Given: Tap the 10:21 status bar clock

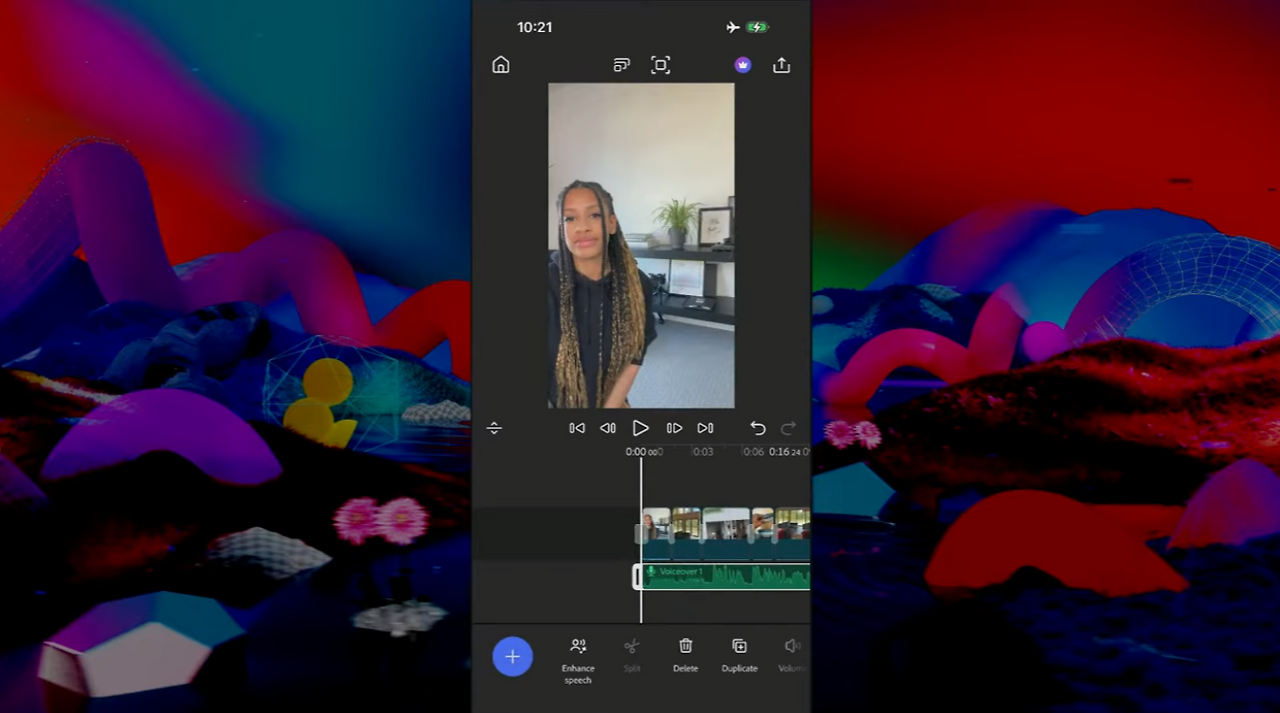Looking at the screenshot, I should (x=535, y=27).
